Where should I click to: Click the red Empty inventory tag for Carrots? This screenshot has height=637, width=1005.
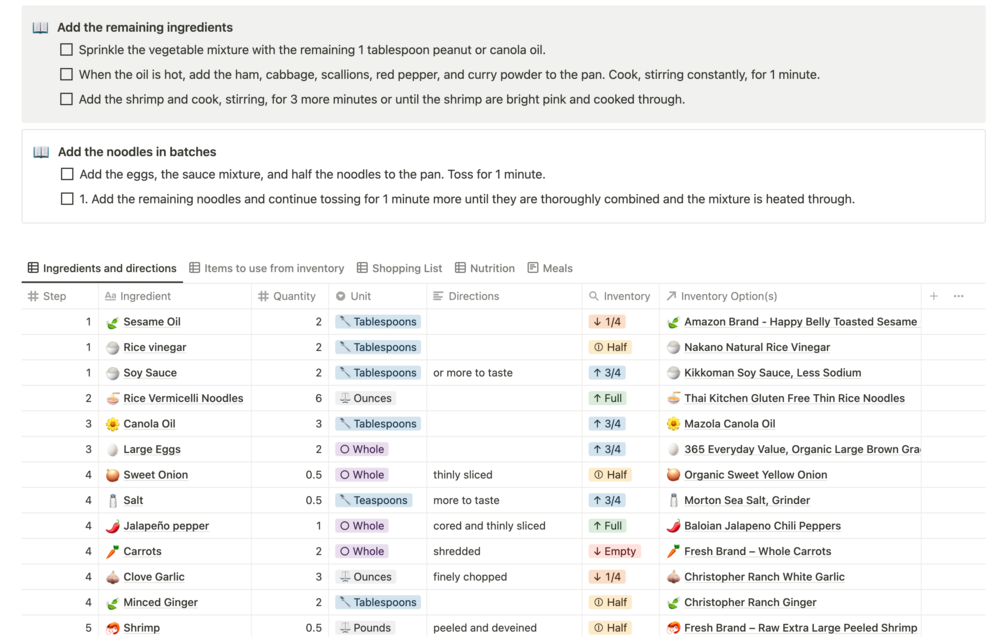(614, 551)
